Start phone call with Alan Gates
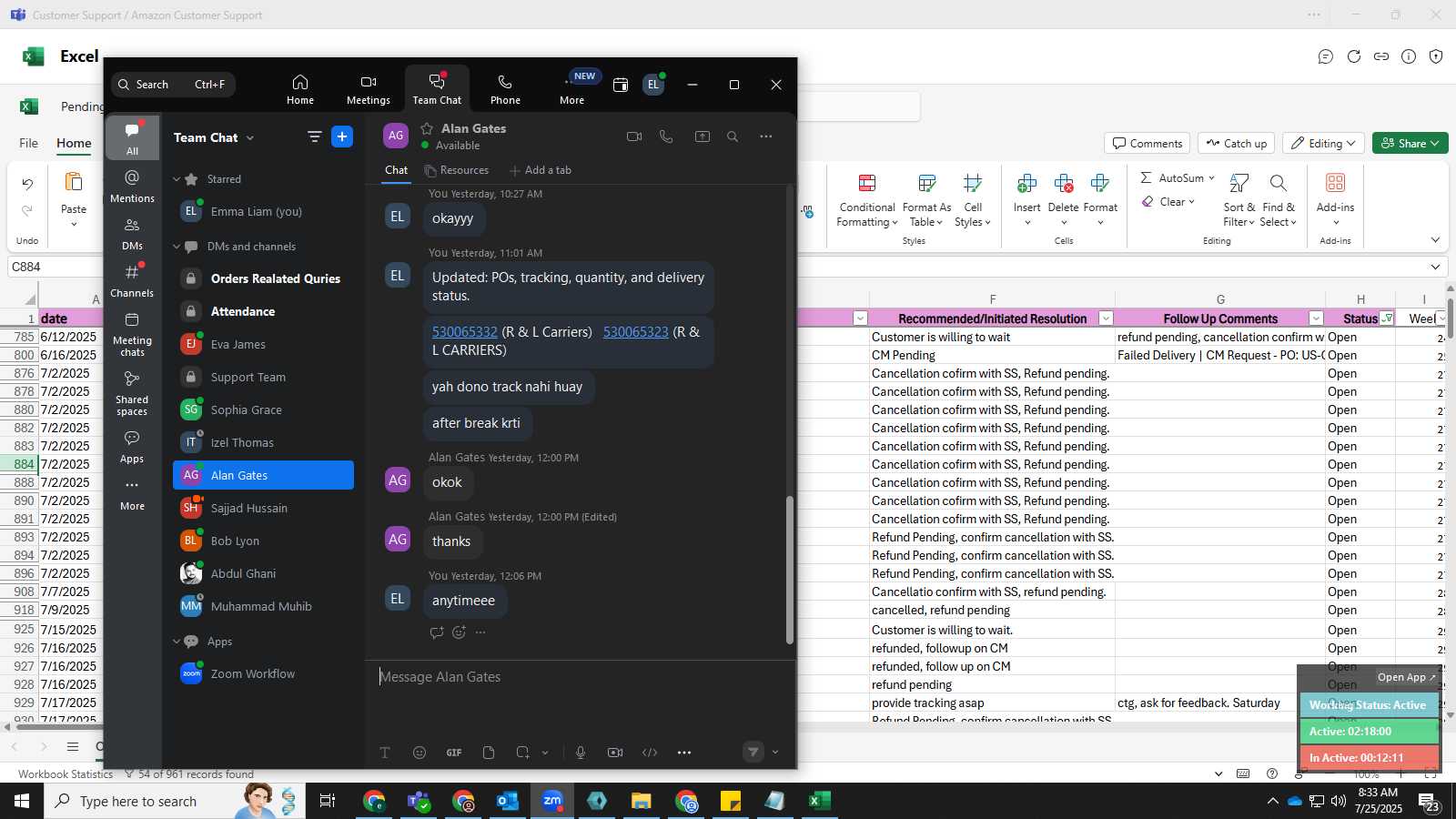This screenshot has width=1456, height=819. coord(666,136)
